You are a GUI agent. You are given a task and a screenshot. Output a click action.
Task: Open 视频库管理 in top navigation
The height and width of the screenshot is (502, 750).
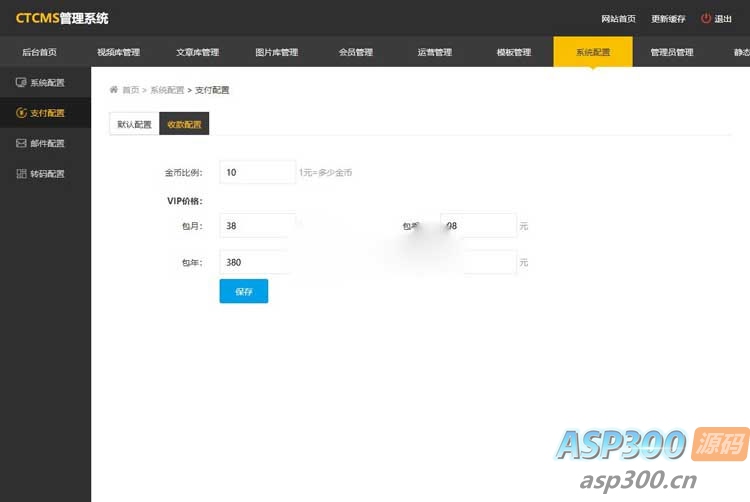click(x=118, y=52)
